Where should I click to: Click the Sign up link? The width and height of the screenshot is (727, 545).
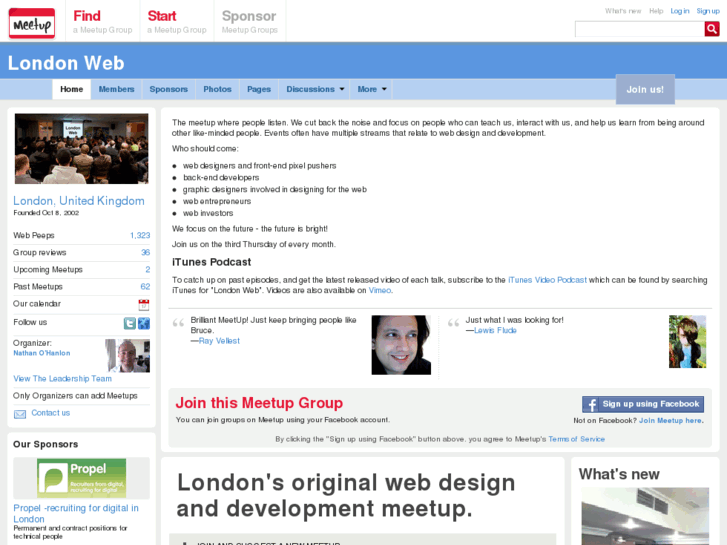coord(708,11)
